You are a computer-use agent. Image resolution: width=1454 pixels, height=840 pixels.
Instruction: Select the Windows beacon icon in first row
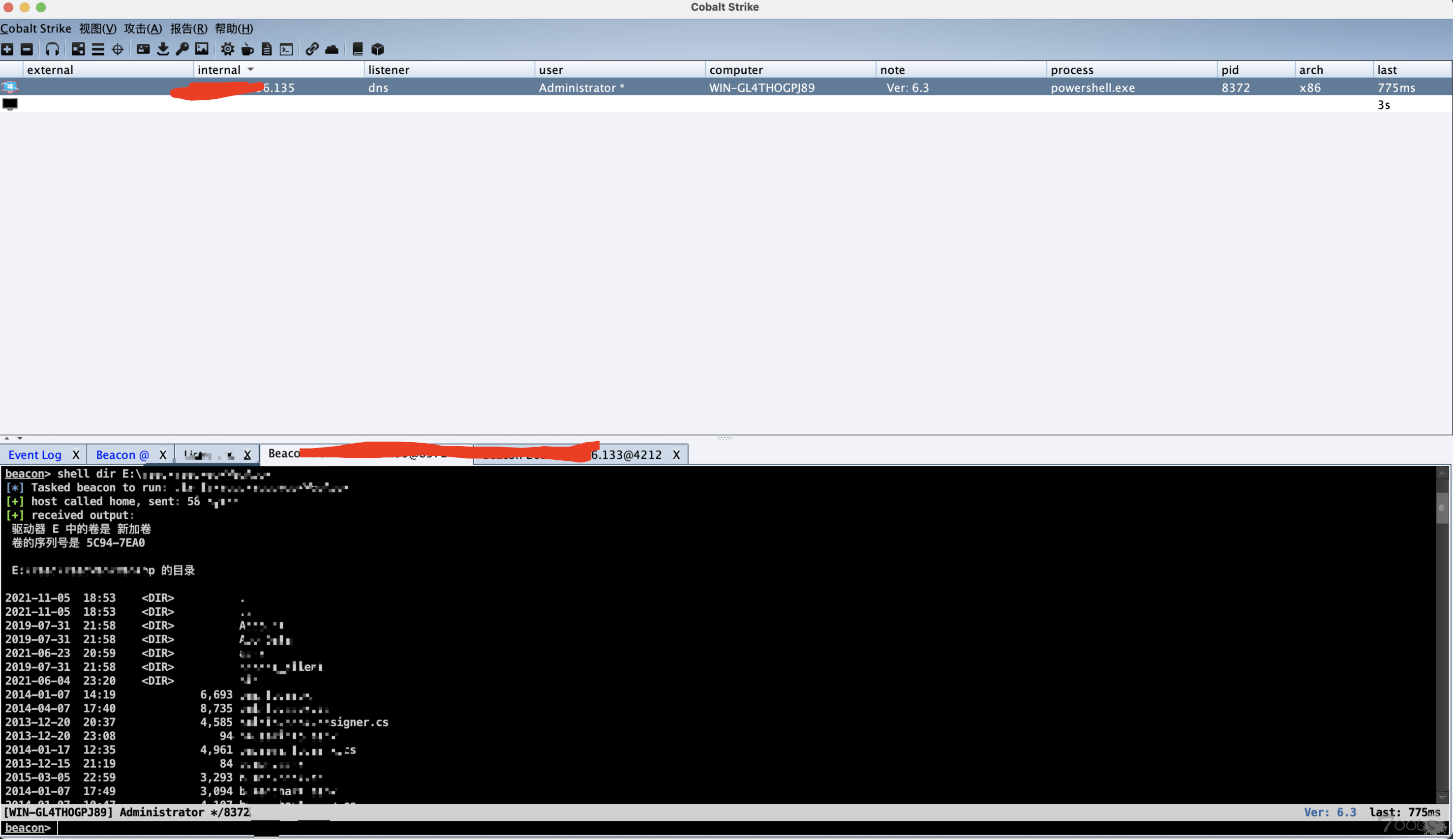click(10, 87)
